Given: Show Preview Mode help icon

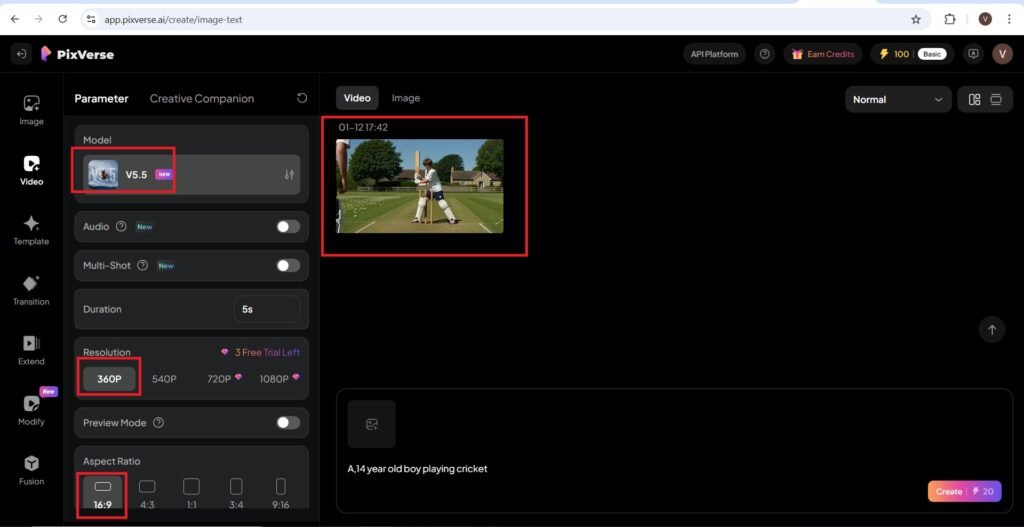Looking at the screenshot, I should (158, 423).
